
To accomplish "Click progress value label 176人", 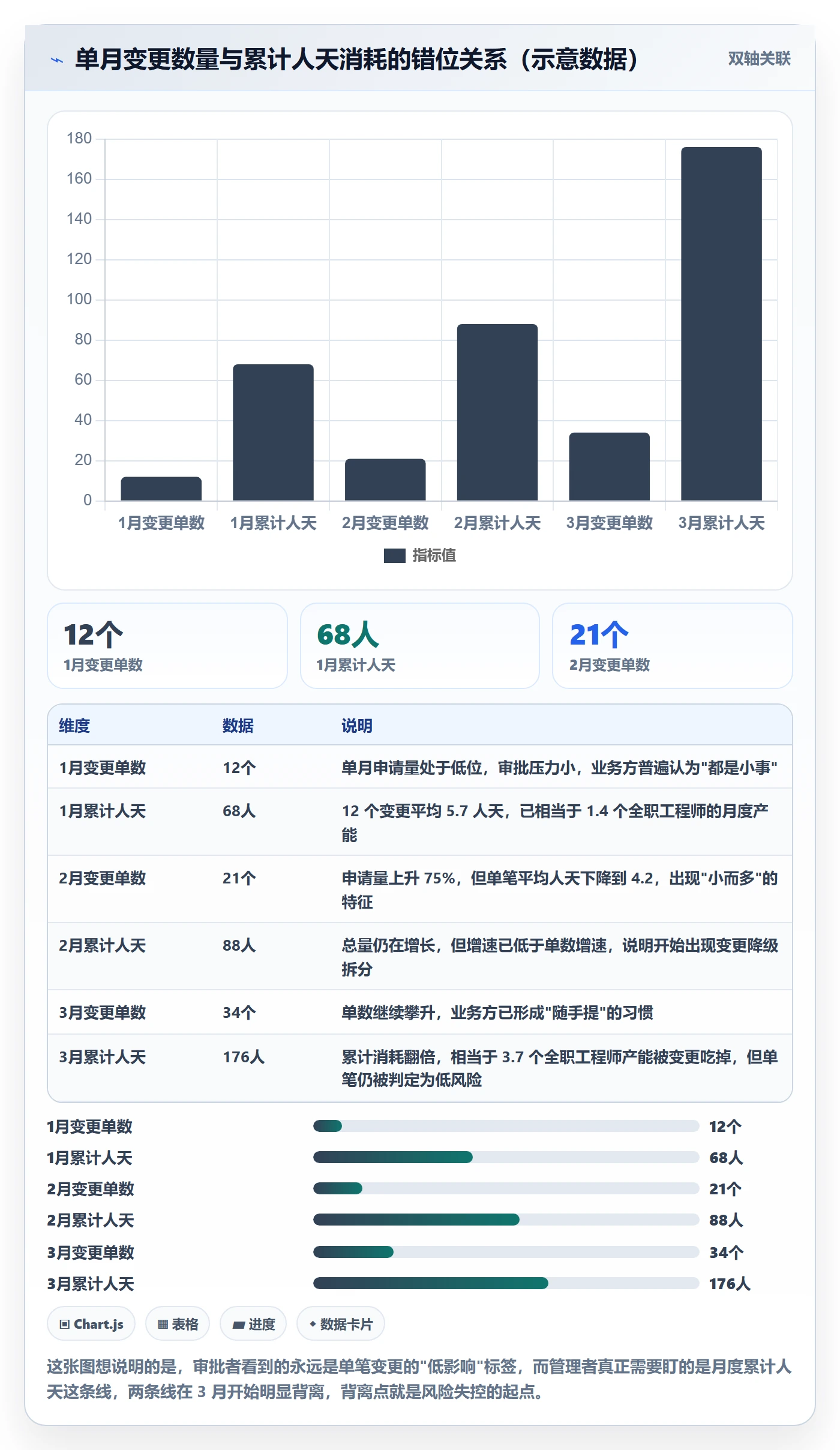I will (730, 1284).
